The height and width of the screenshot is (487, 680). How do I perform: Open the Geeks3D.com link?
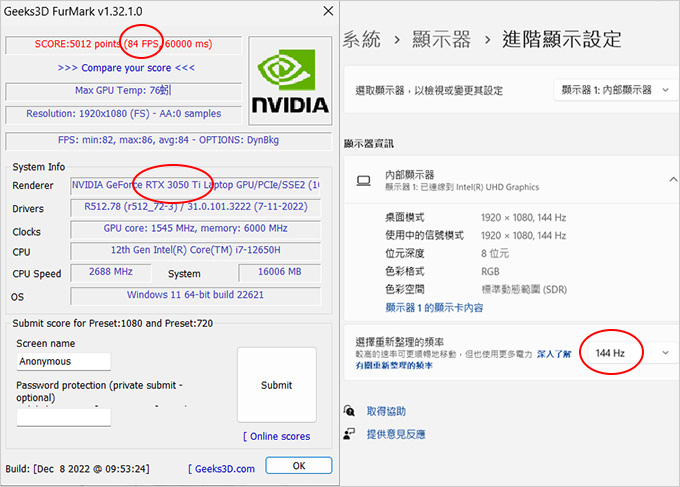[x=221, y=469]
